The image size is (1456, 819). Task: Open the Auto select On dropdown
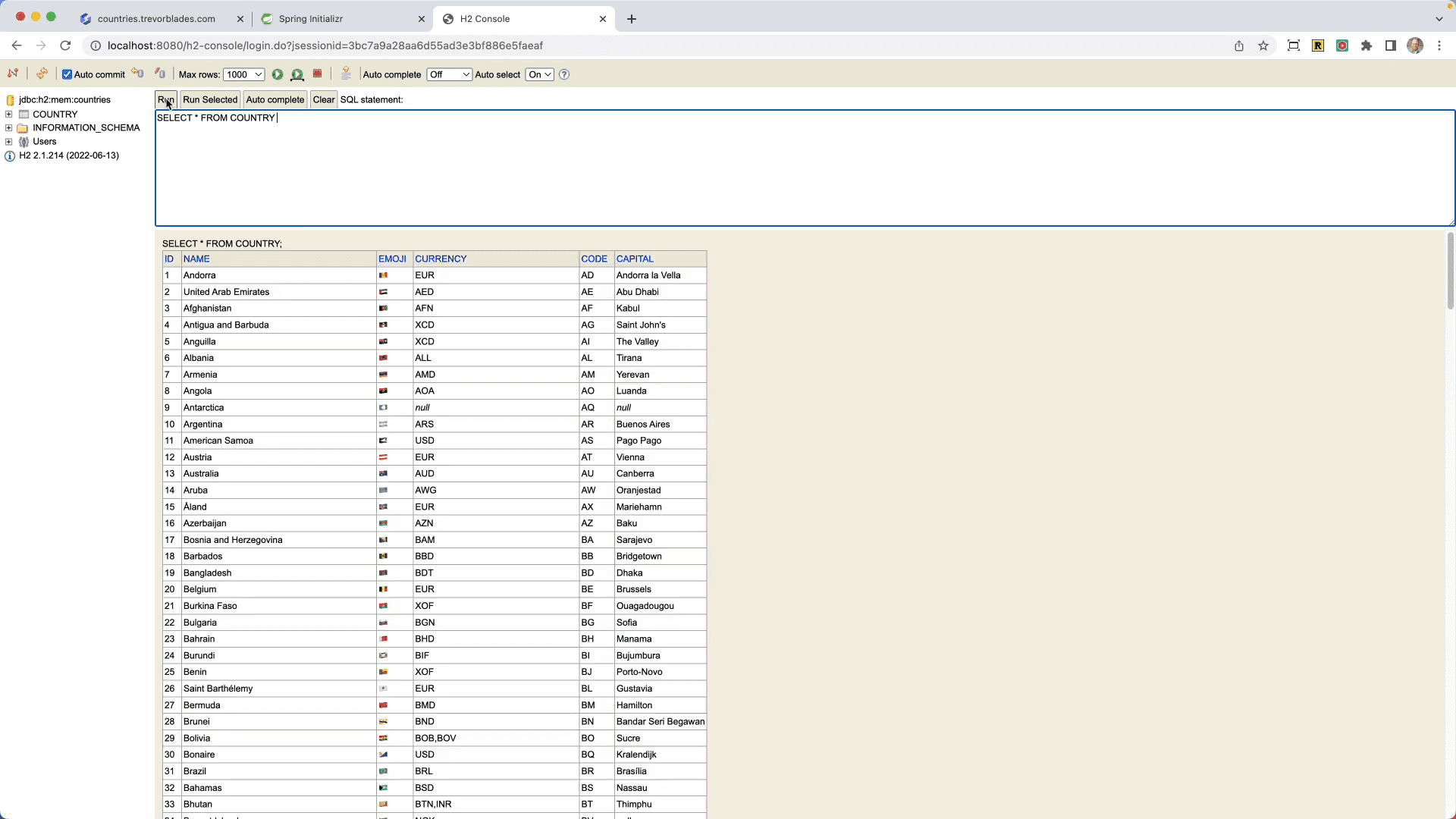(x=539, y=74)
